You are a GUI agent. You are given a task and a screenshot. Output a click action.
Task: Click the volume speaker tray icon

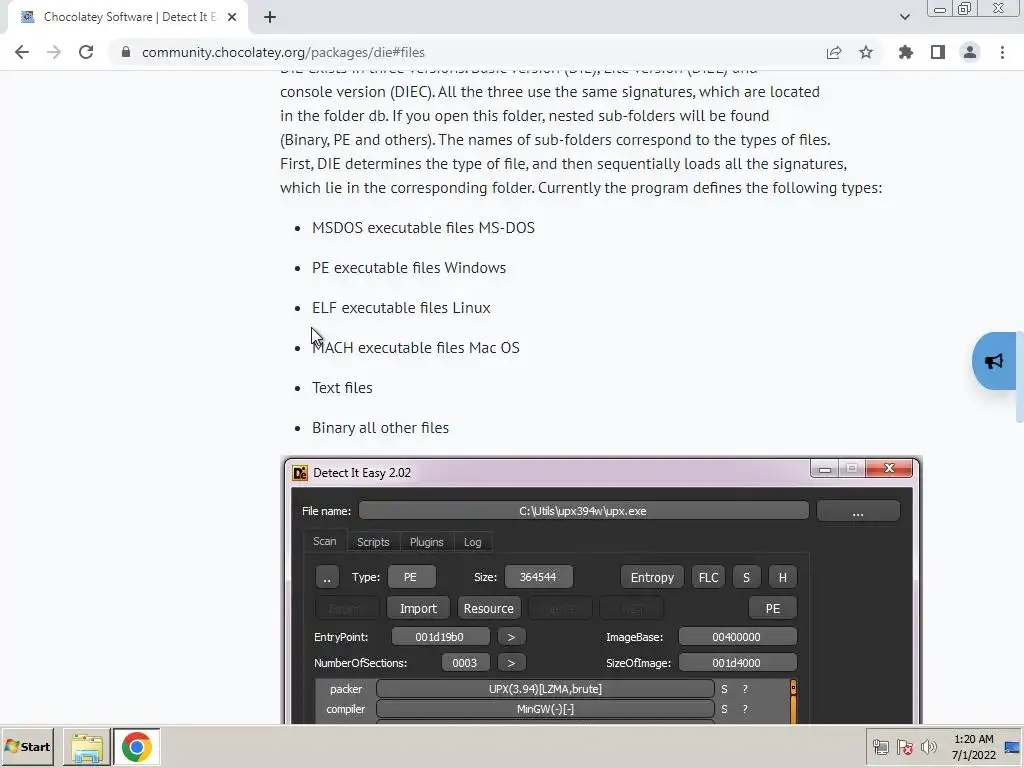tap(928, 746)
